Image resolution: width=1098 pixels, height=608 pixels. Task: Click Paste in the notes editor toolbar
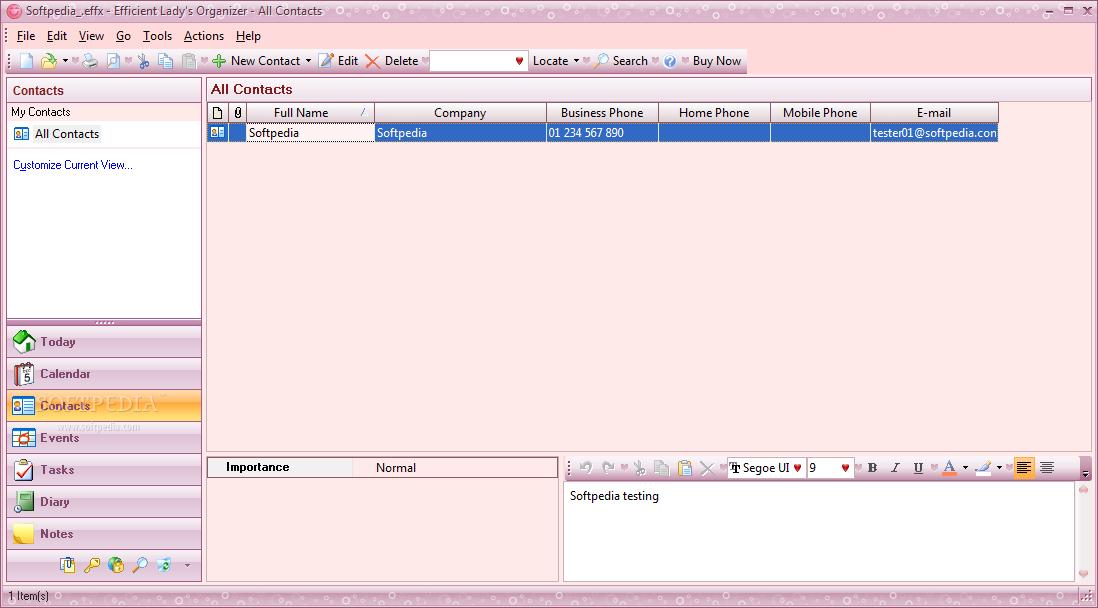click(685, 468)
